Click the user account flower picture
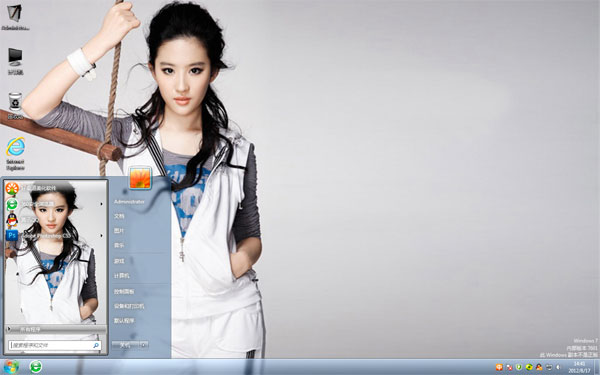 (140, 178)
